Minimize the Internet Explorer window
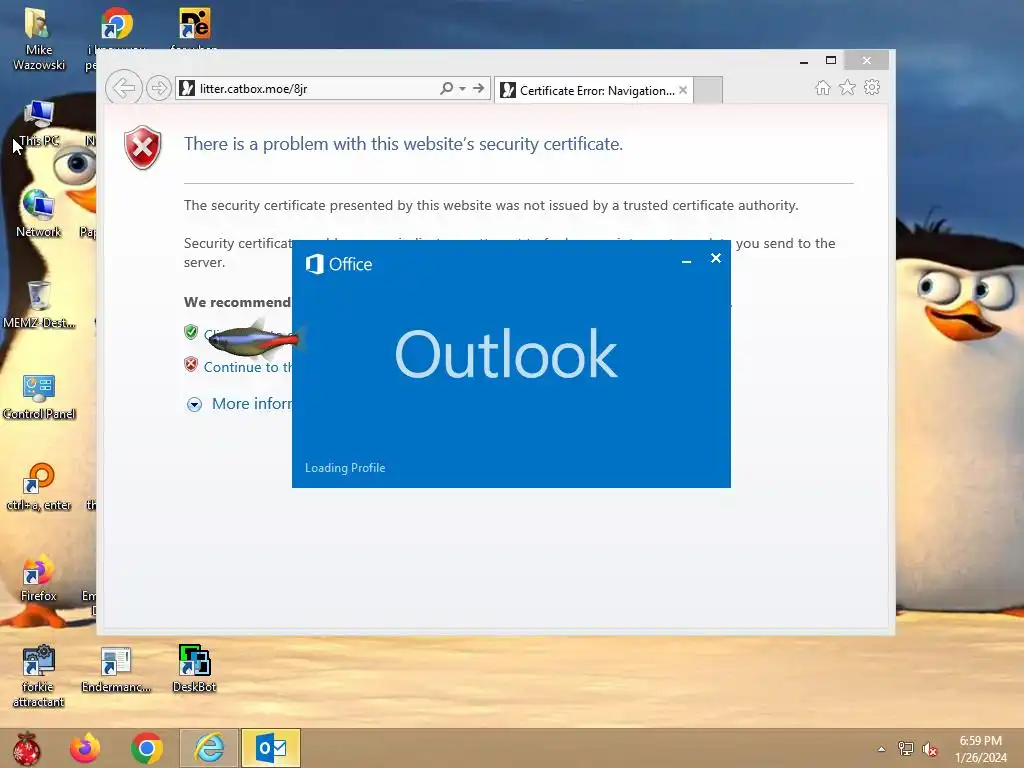Viewport: 1024px width, 768px height. 804,61
